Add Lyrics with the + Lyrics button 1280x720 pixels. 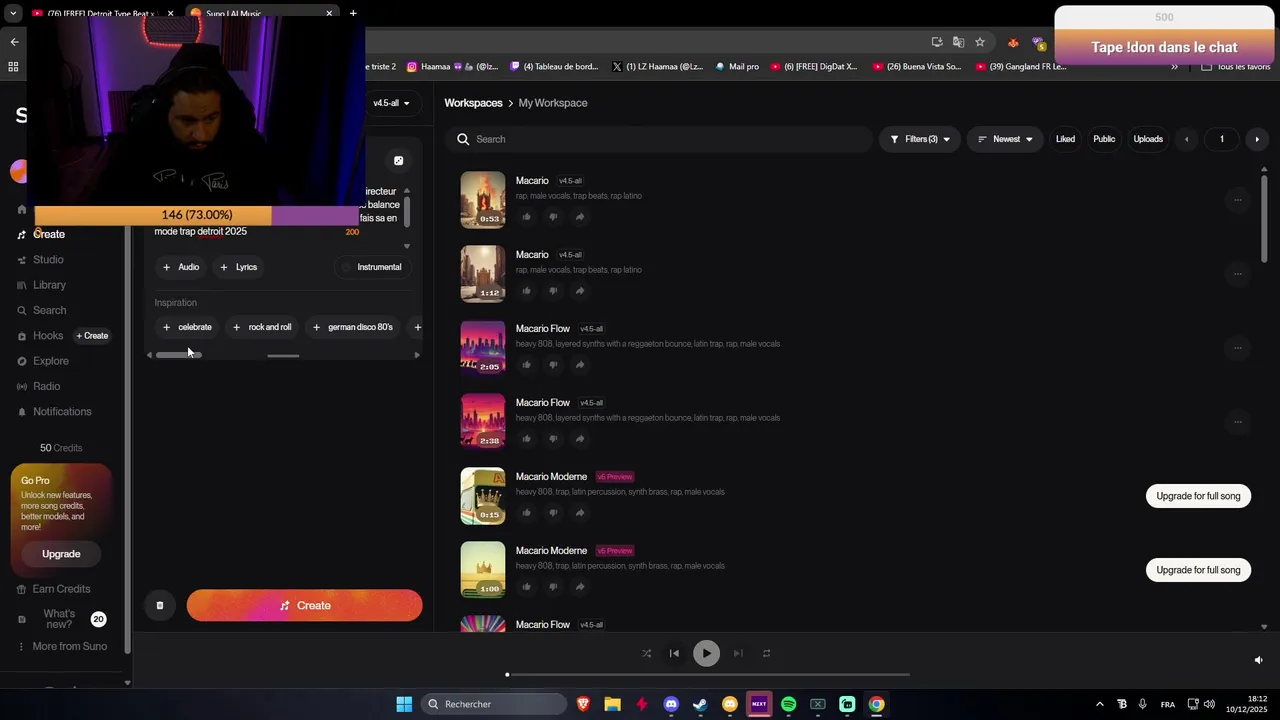tap(239, 267)
